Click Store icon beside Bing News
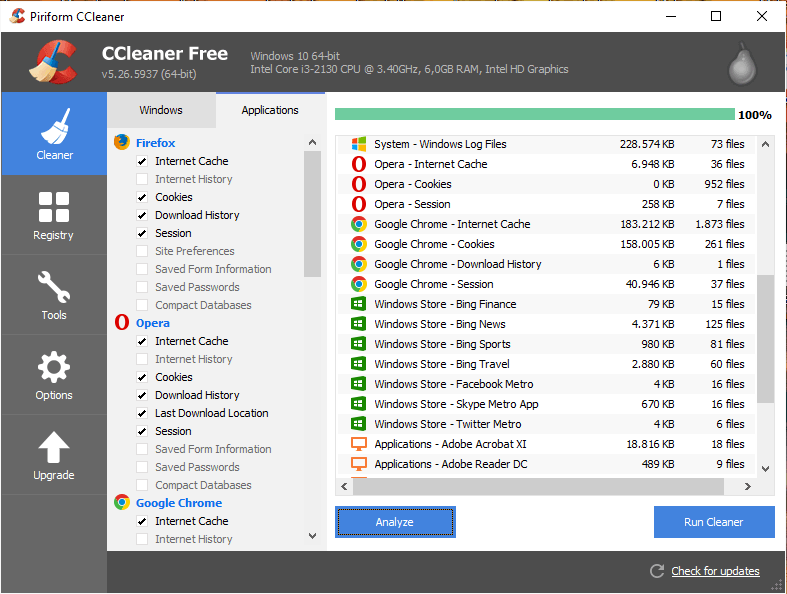 pyautogui.click(x=358, y=324)
